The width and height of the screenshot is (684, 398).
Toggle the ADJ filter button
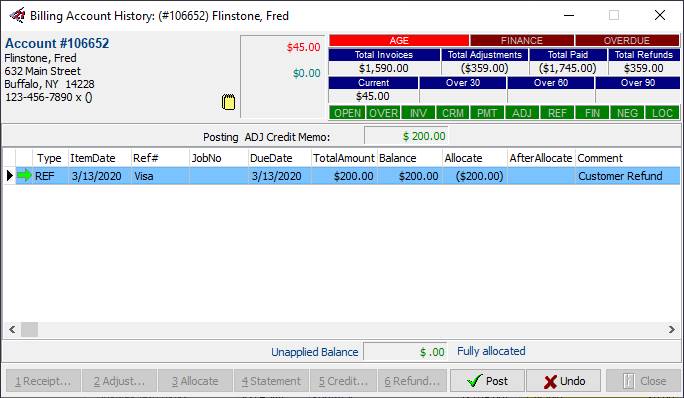coord(522,113)
